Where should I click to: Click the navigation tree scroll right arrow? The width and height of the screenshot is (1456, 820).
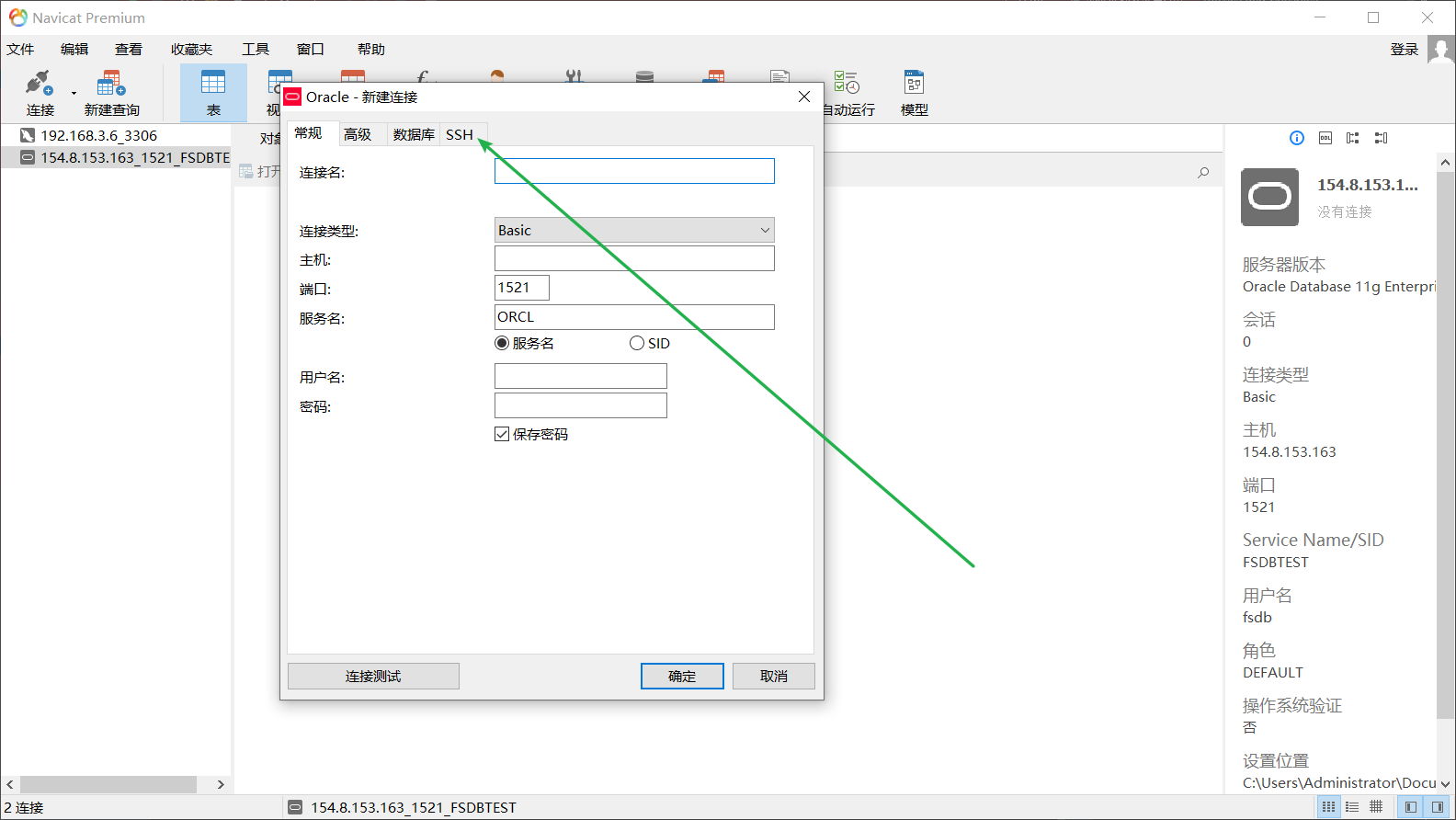pyautogui.click(x=221, y=784)
